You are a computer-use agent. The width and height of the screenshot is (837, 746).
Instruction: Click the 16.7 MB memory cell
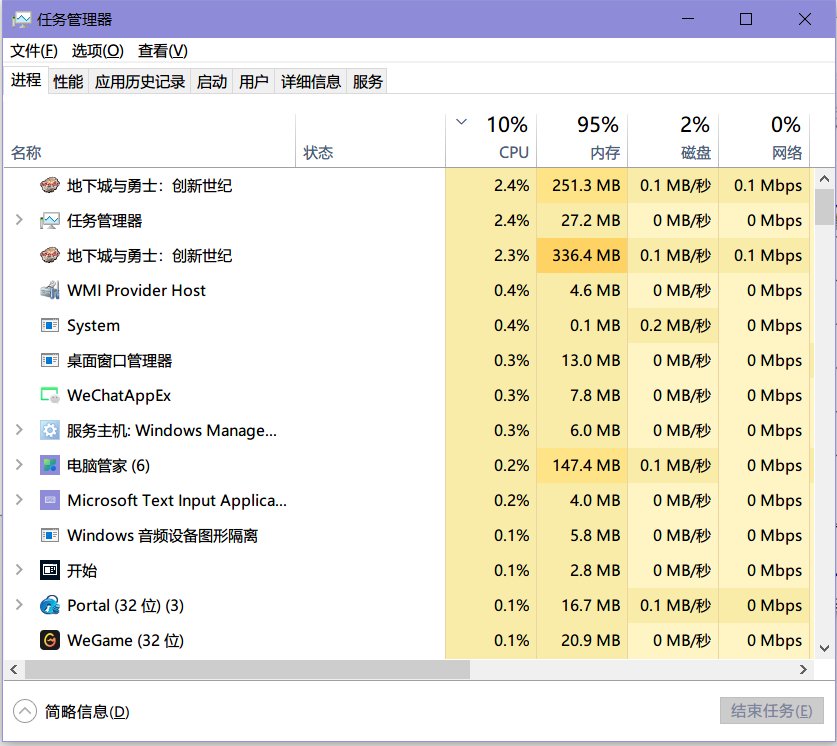click(x=582, y=605)
